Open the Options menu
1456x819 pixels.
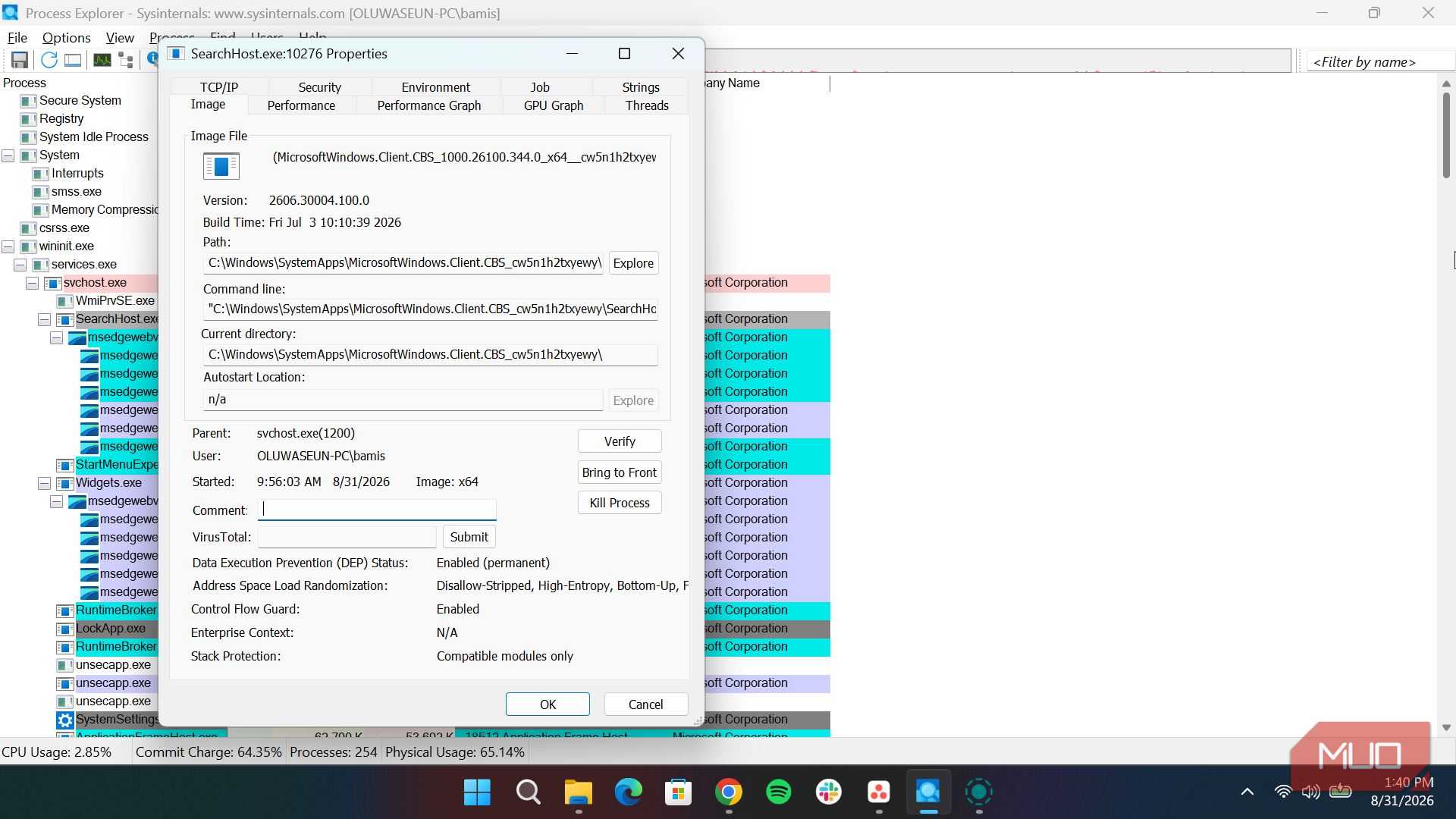66,37
